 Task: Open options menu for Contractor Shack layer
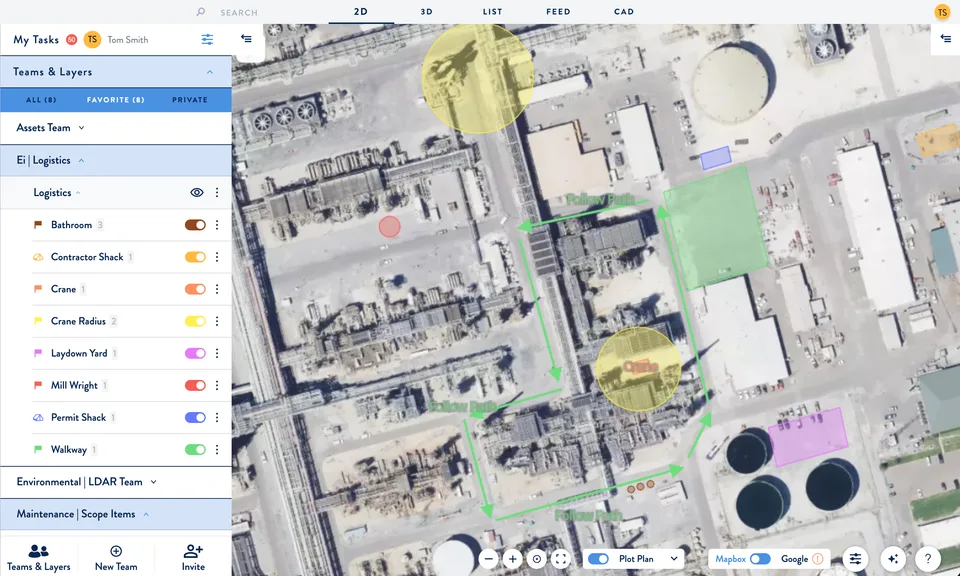[x=217, y=257]
